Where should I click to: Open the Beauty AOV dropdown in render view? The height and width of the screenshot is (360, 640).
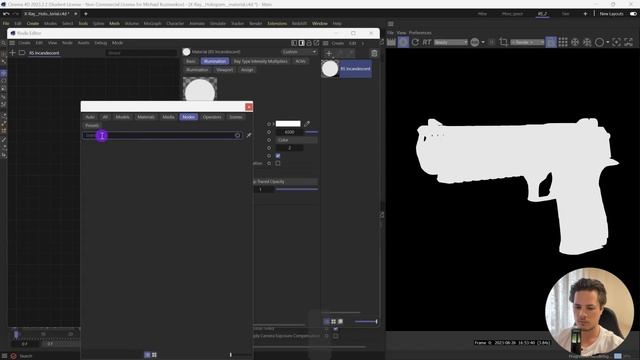(451, 42)
